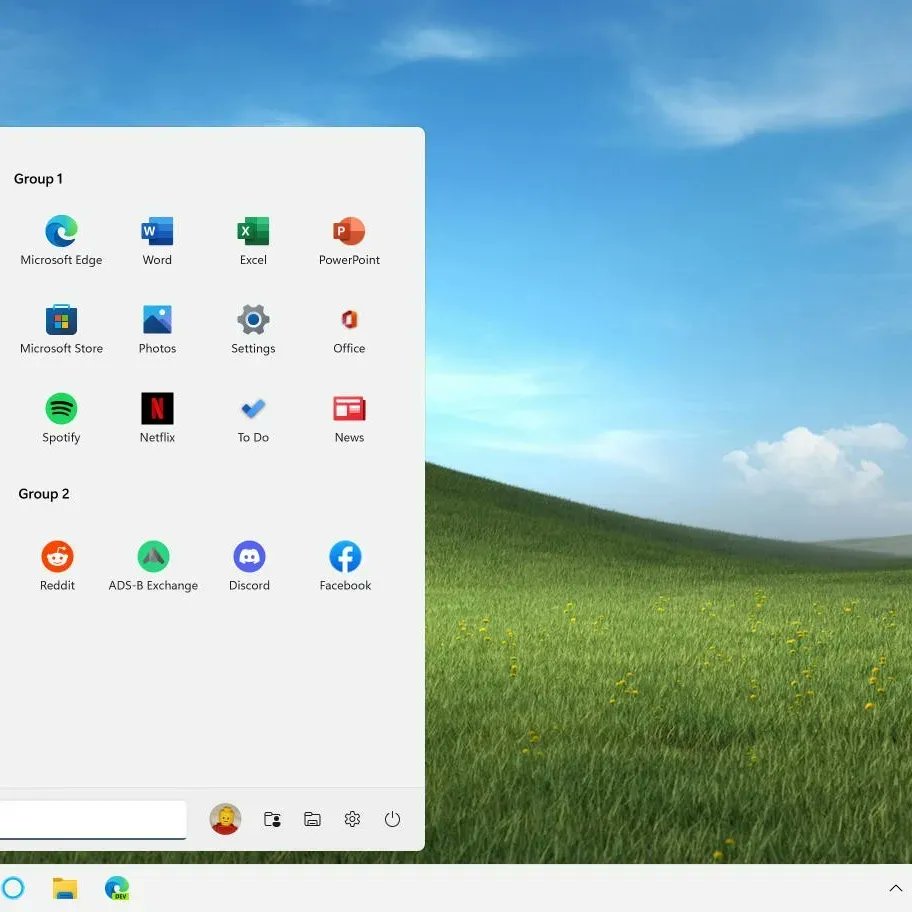
Task: Open PowerPoint
Action: [x=348, y=230]
